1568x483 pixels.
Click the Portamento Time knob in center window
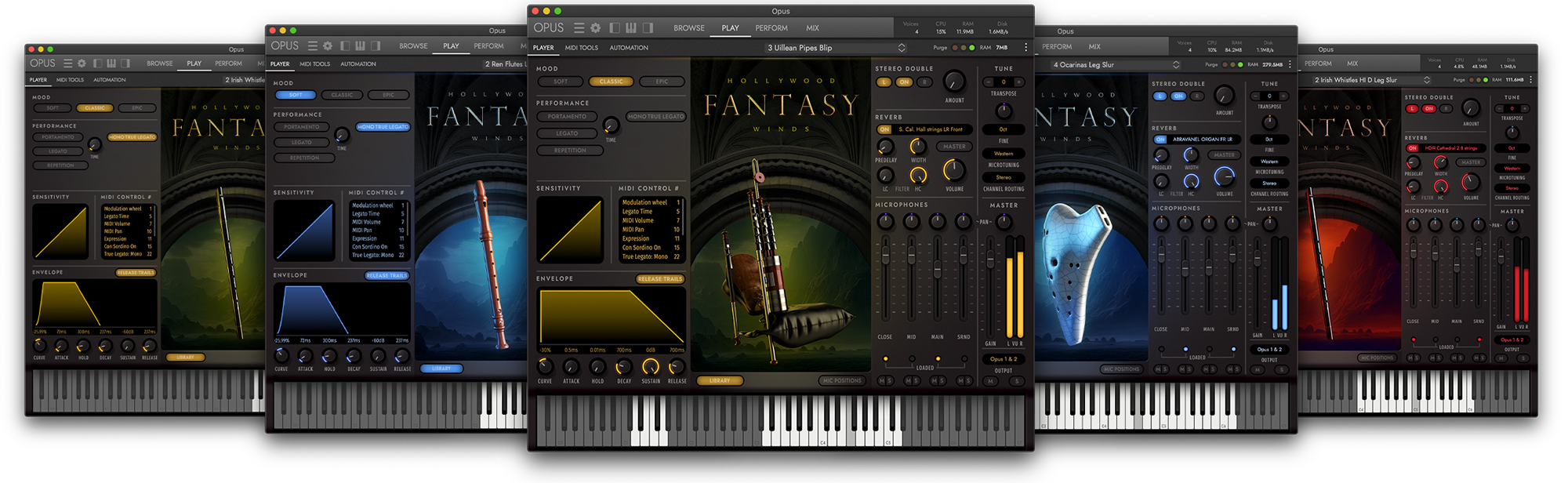(x=611, y=125)
